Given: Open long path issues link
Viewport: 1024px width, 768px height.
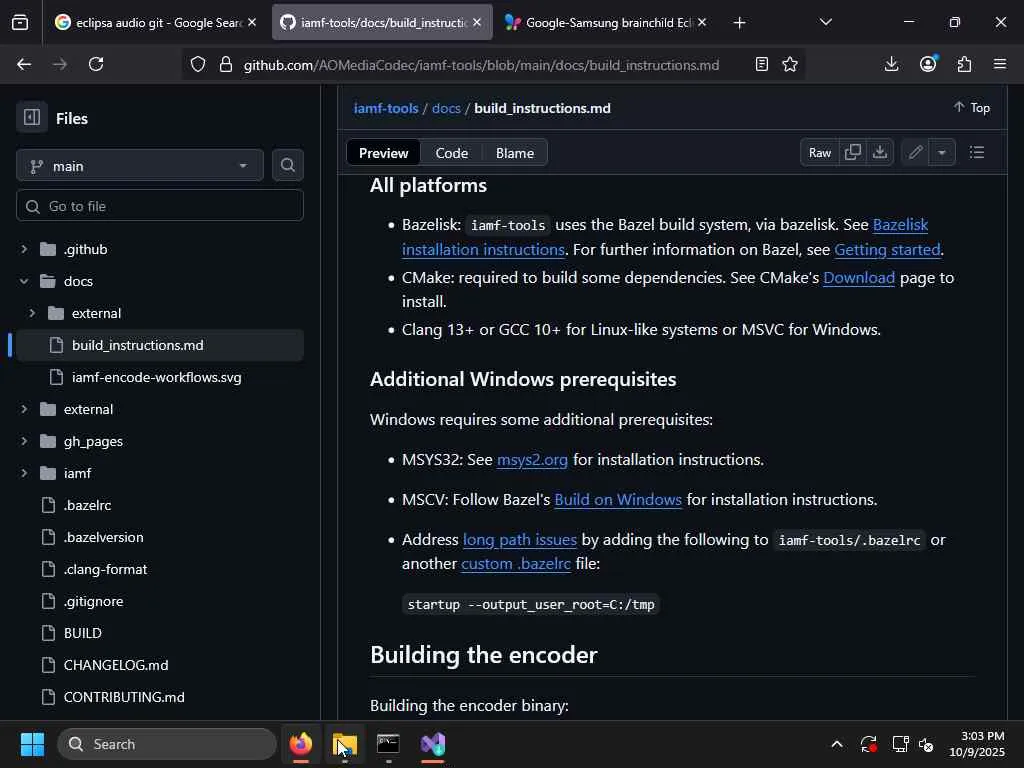Looking at the screenshot, I should [520, 540].
